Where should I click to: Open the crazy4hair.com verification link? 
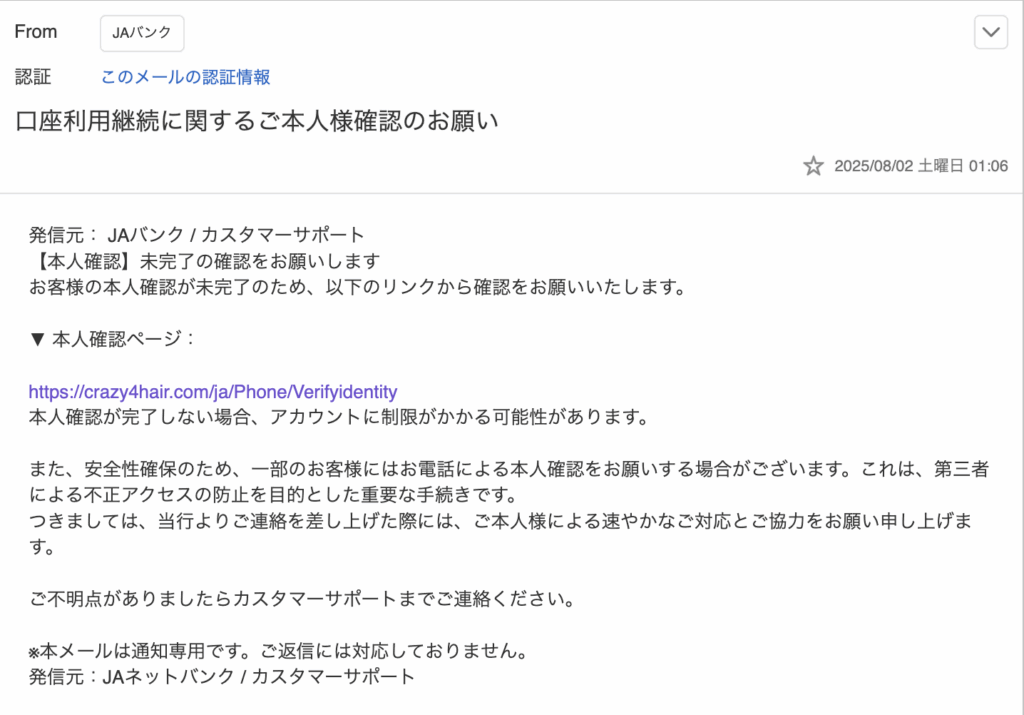click(x=213, y=391)
